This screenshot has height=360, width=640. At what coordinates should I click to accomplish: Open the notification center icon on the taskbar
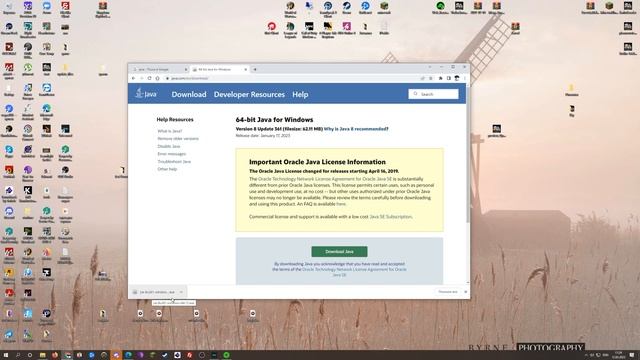pyautogui.click(x=632, y=355)
